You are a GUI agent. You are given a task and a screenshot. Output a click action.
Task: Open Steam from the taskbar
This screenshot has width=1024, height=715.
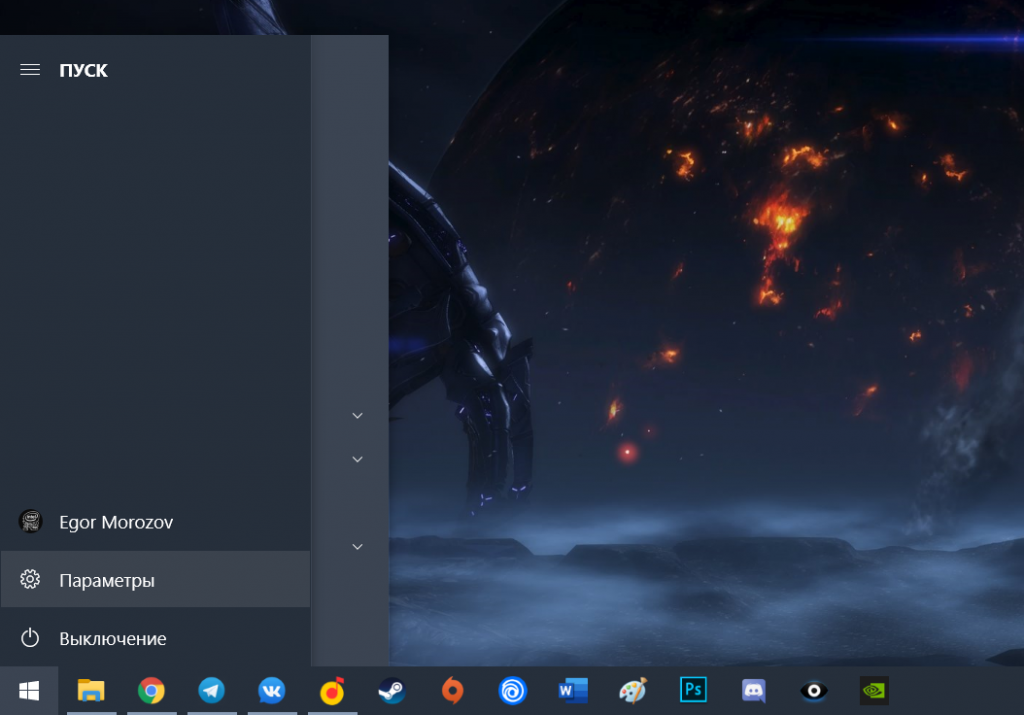pyautogui.click(x=391, y=690)
